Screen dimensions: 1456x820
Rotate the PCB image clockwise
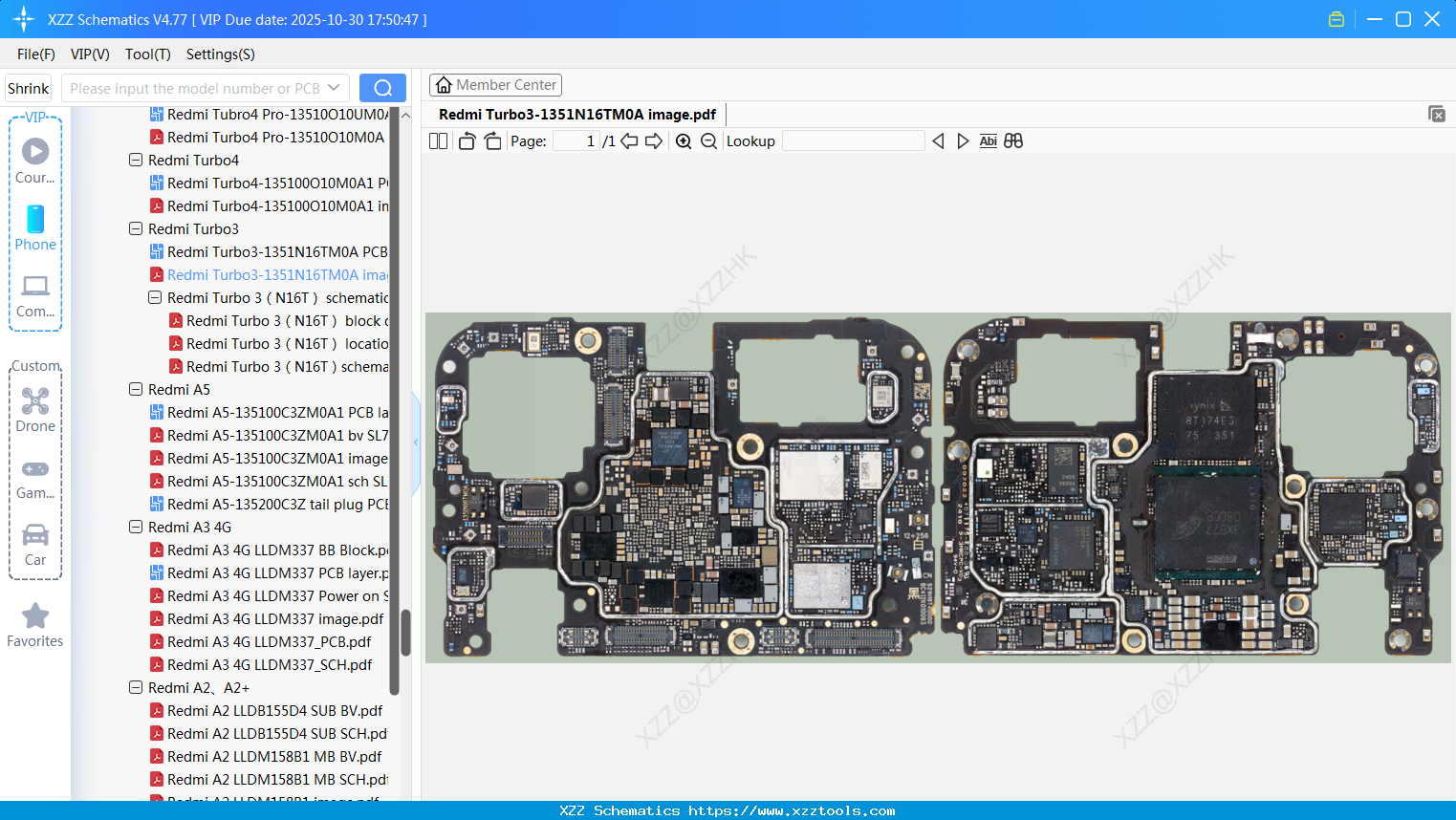coord(492,140)
